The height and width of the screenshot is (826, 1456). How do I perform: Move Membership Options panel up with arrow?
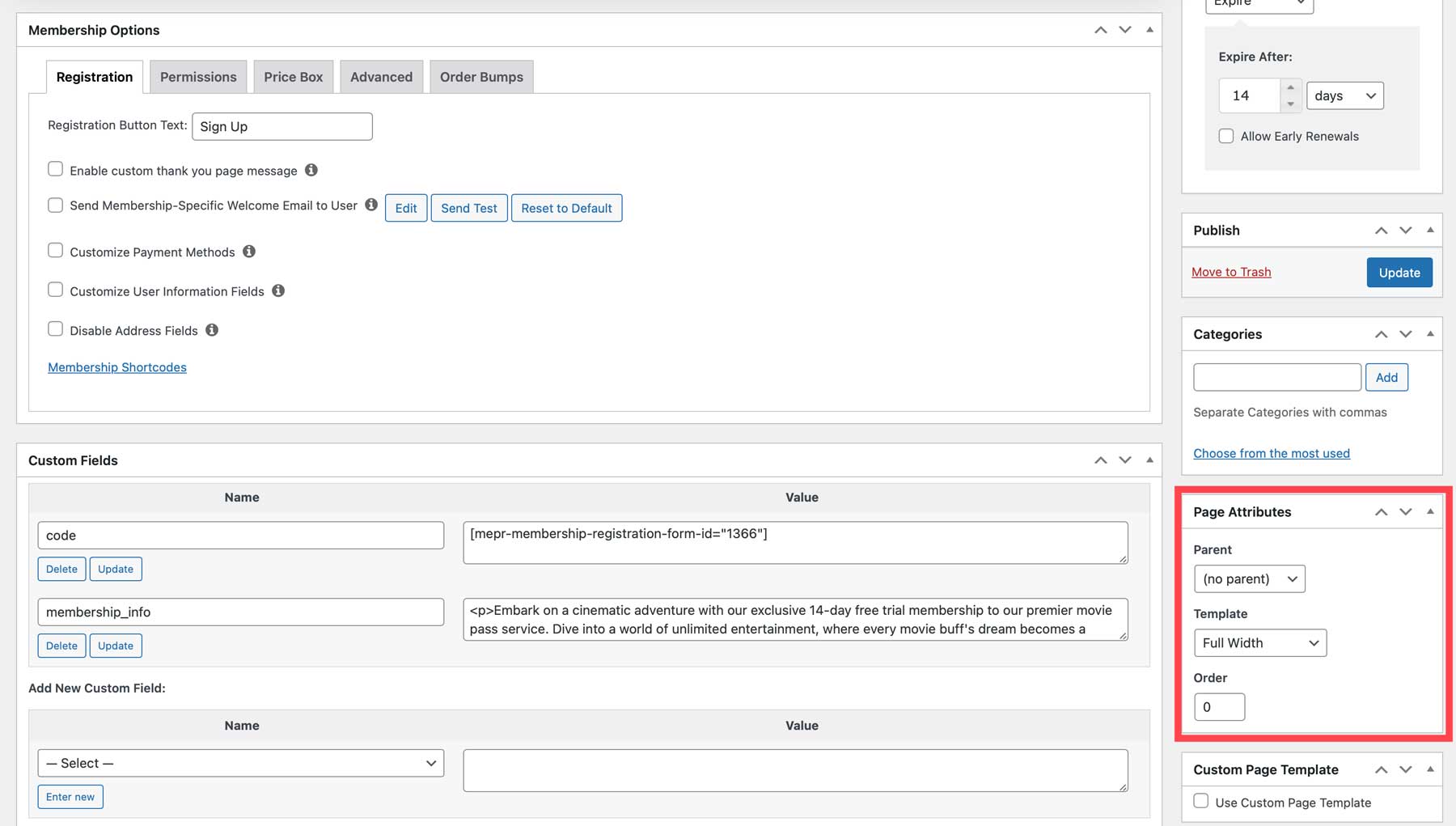tap(1100, 30)
